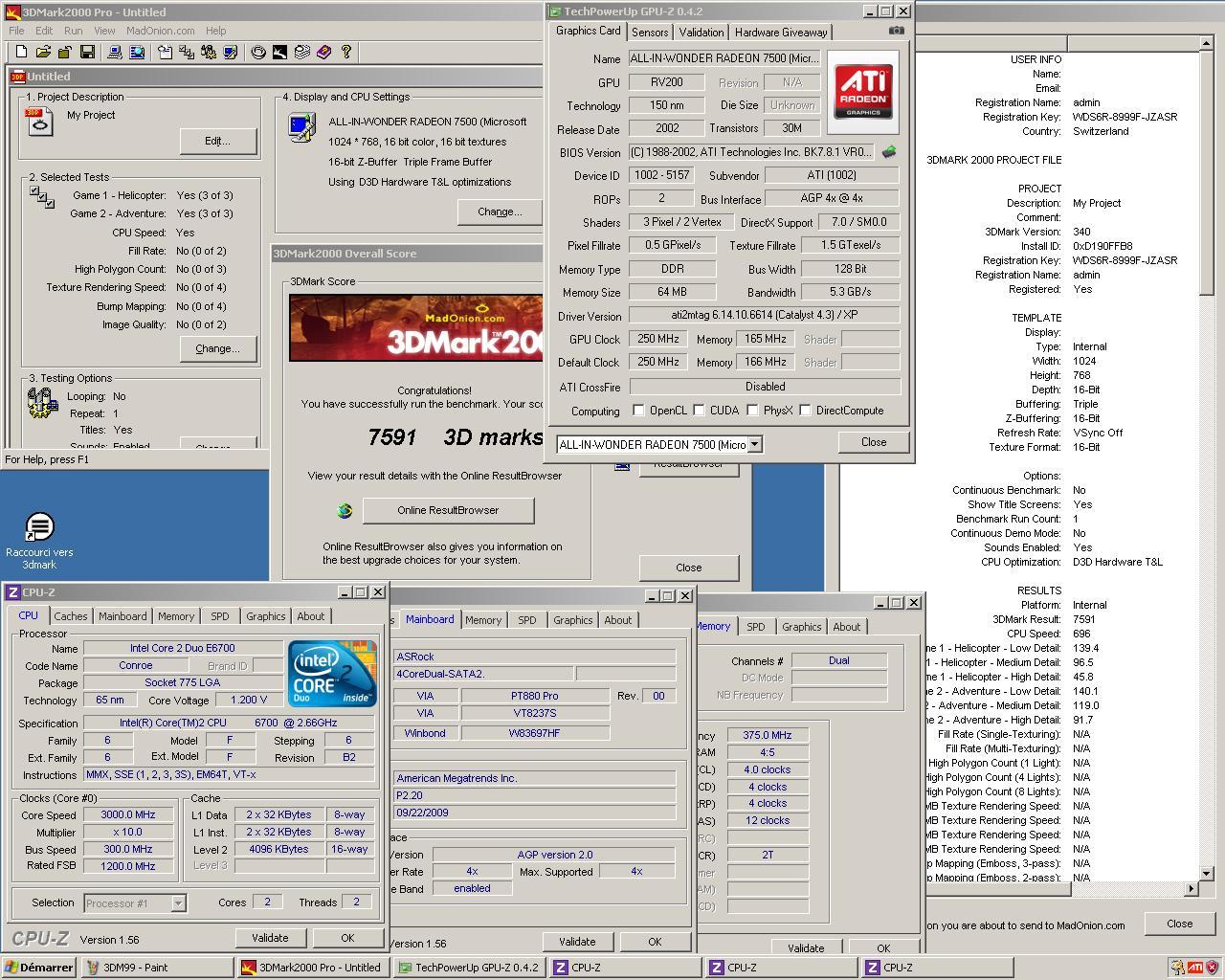Click the stacked discs icon in 3DMark toolbar
This screenshot has width=1225, height=980.
pyautogui.click(x=301, y=52)
